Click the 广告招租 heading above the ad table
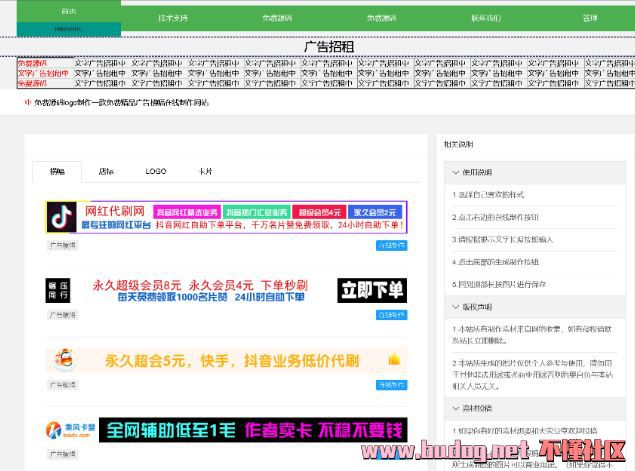This screenshot has width=635, height=471. point(329,47)
